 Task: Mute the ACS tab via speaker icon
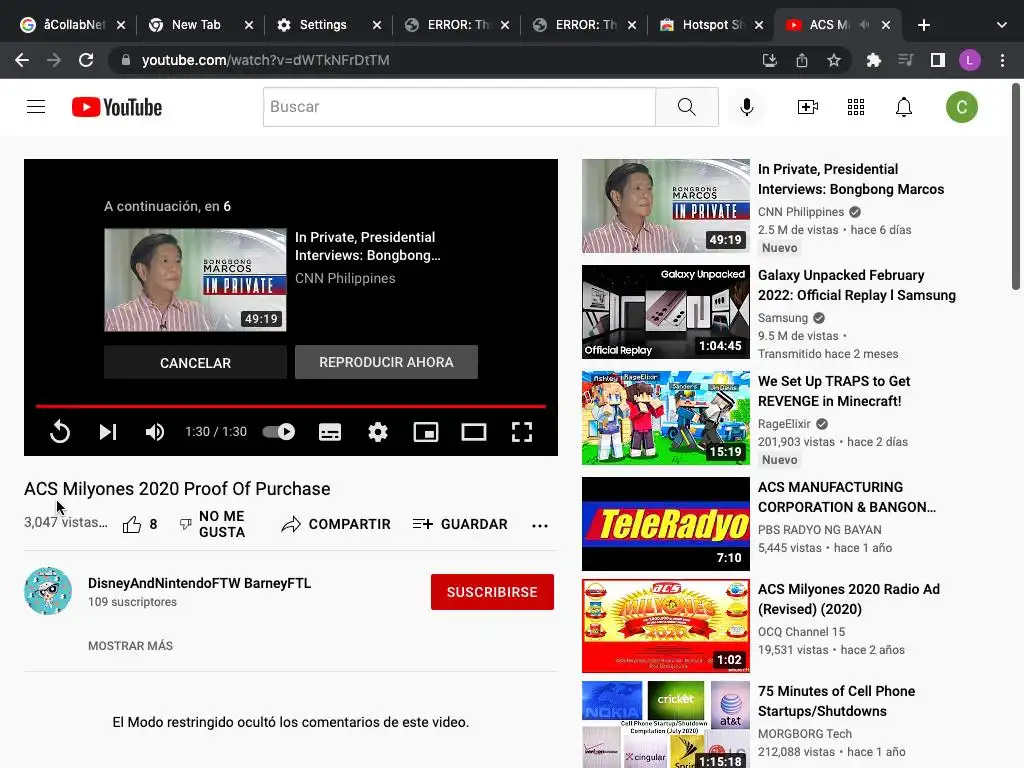click(865, 25)
